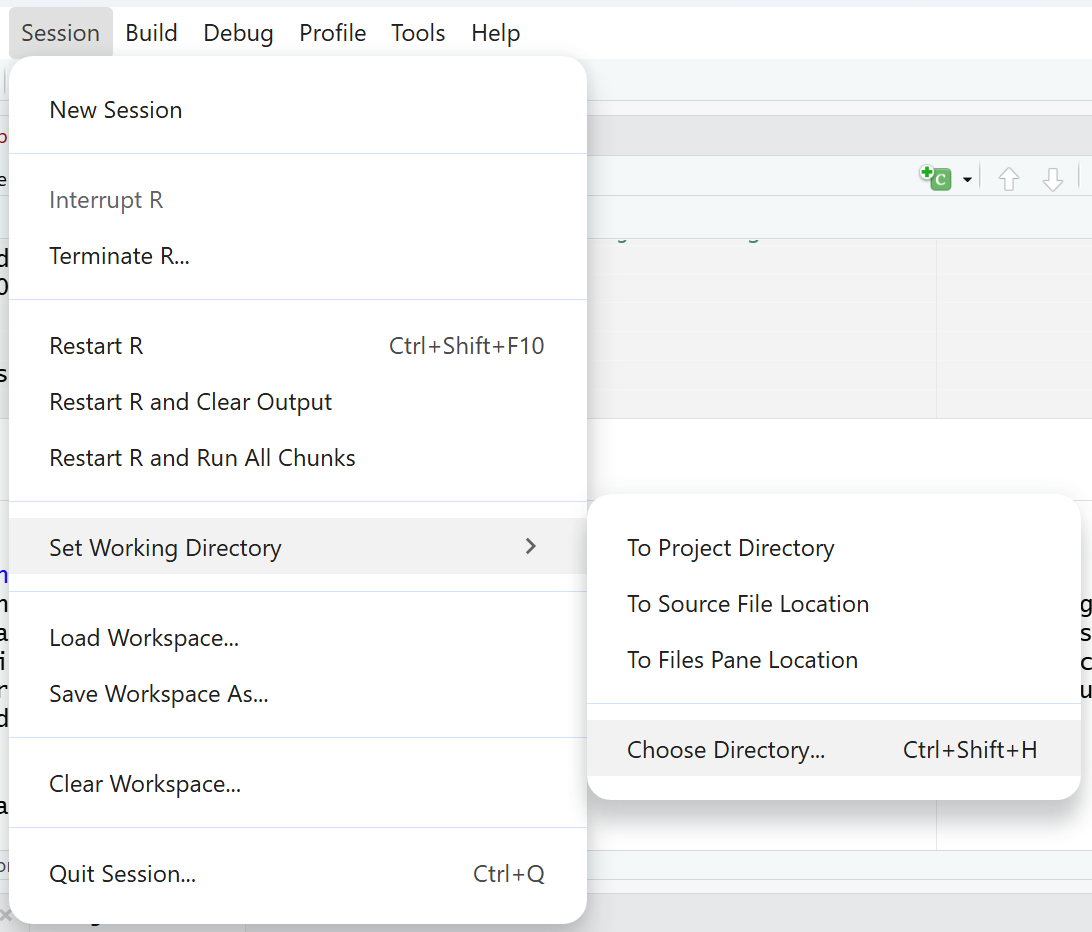This screenshot has width=1092, height=932.
Task: Select New Session
Action: [116, 110]
